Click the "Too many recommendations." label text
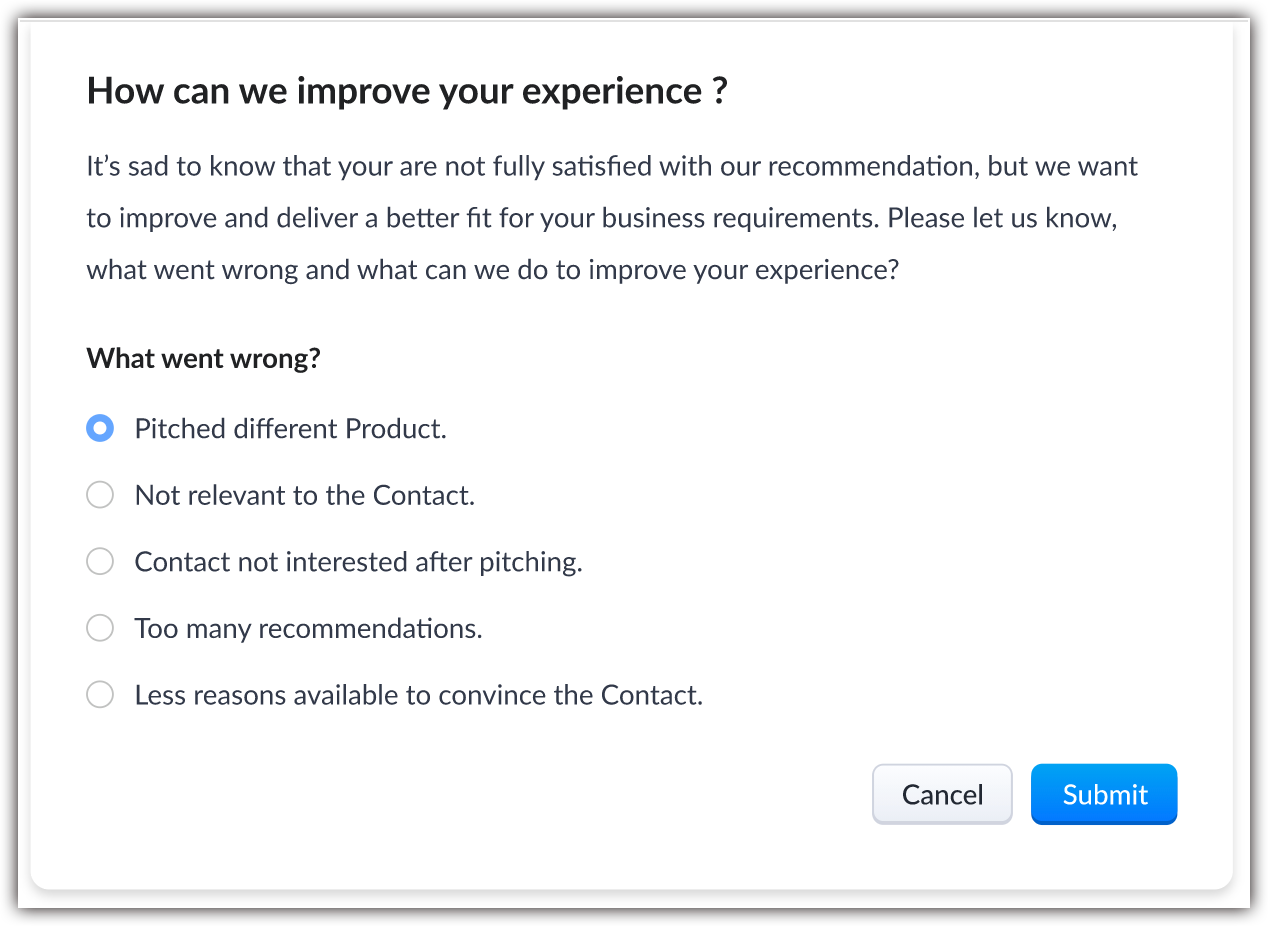 click(308, 628)
